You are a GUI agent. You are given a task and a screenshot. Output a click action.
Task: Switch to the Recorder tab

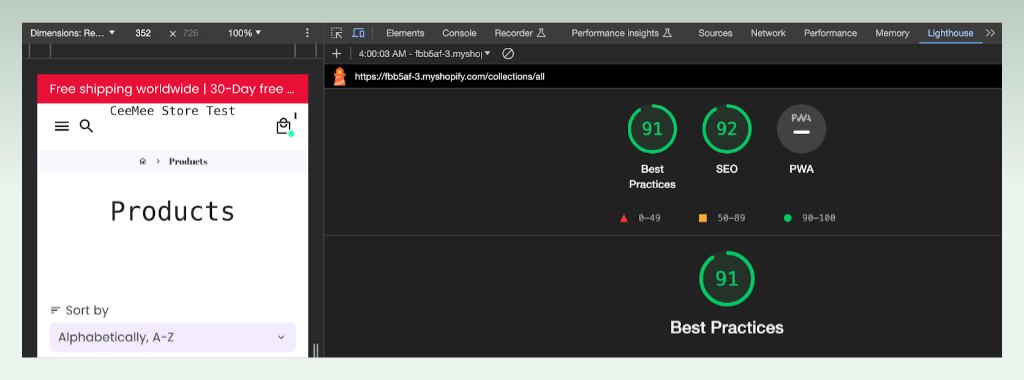tap(520, 33)
